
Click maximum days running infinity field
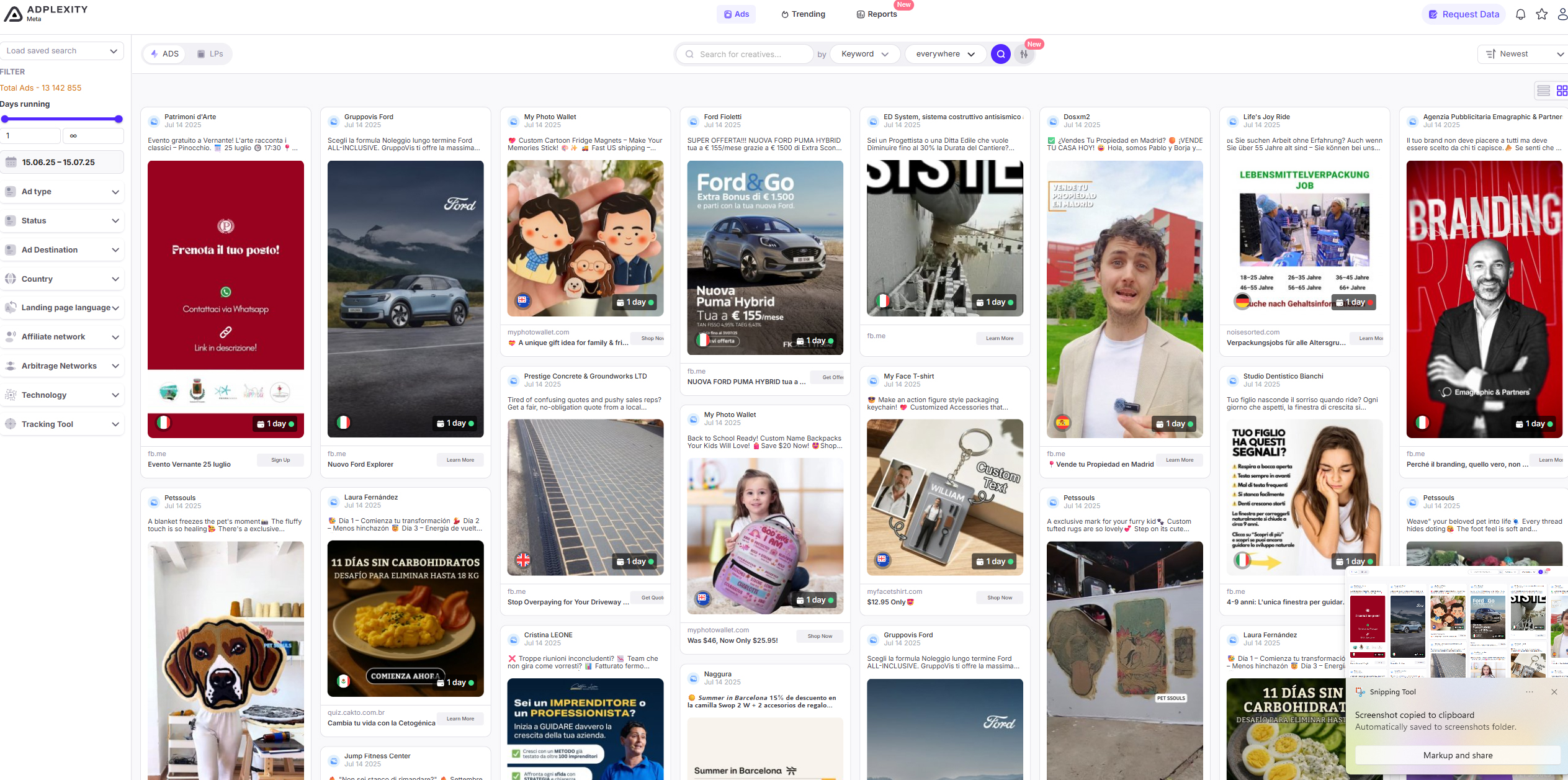coord(93,135)
